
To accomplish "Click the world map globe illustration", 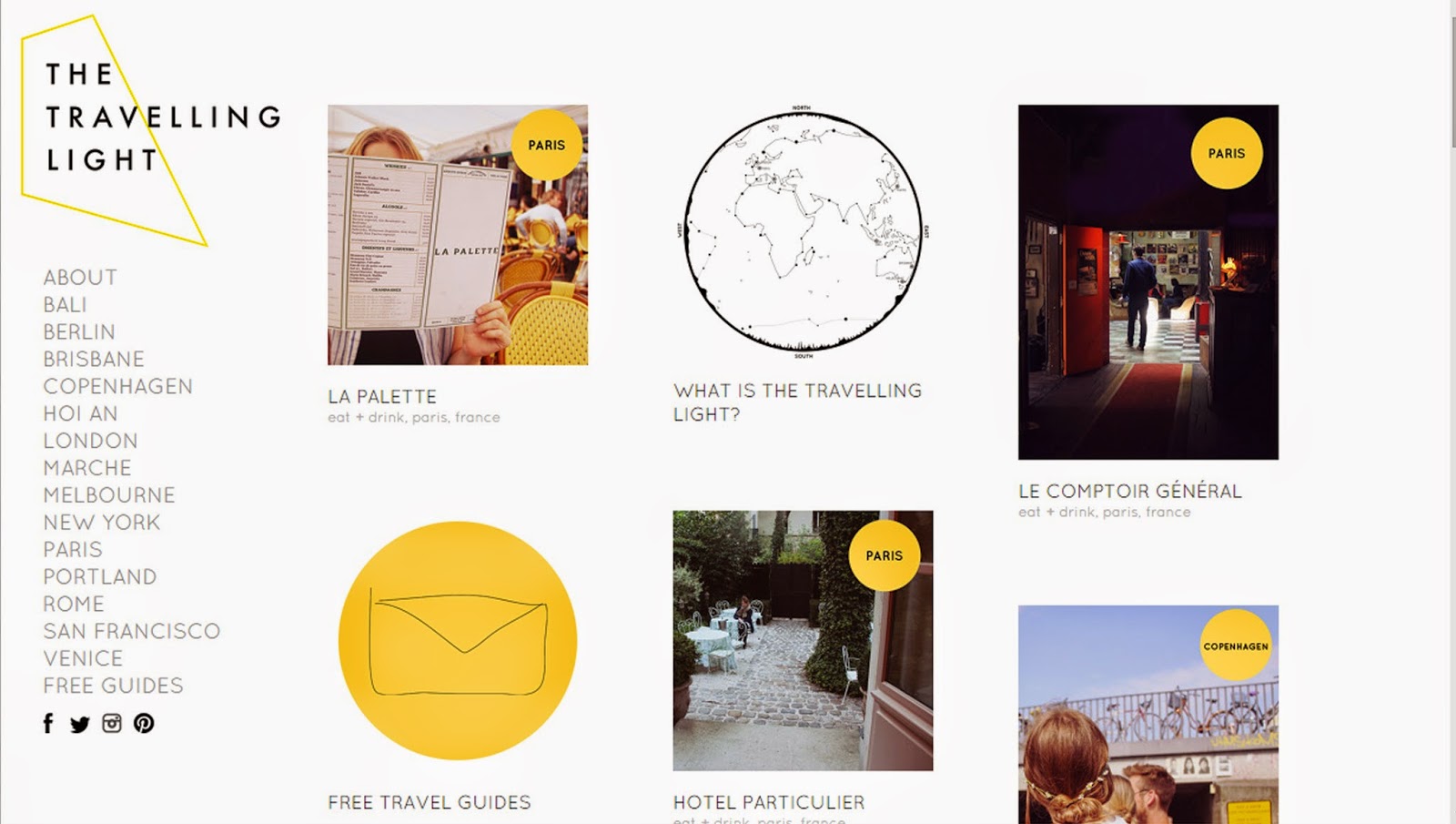I will click(803, 231).
